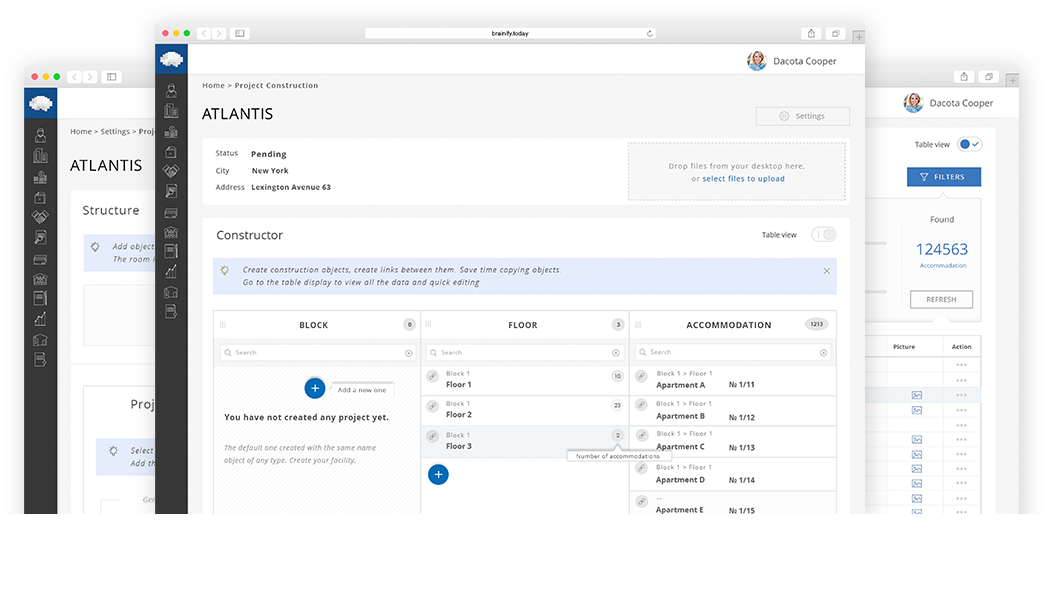Click the cloud logo in front window sidebar
Viewport: 1048px width, 606px height.
pos(171,59)
